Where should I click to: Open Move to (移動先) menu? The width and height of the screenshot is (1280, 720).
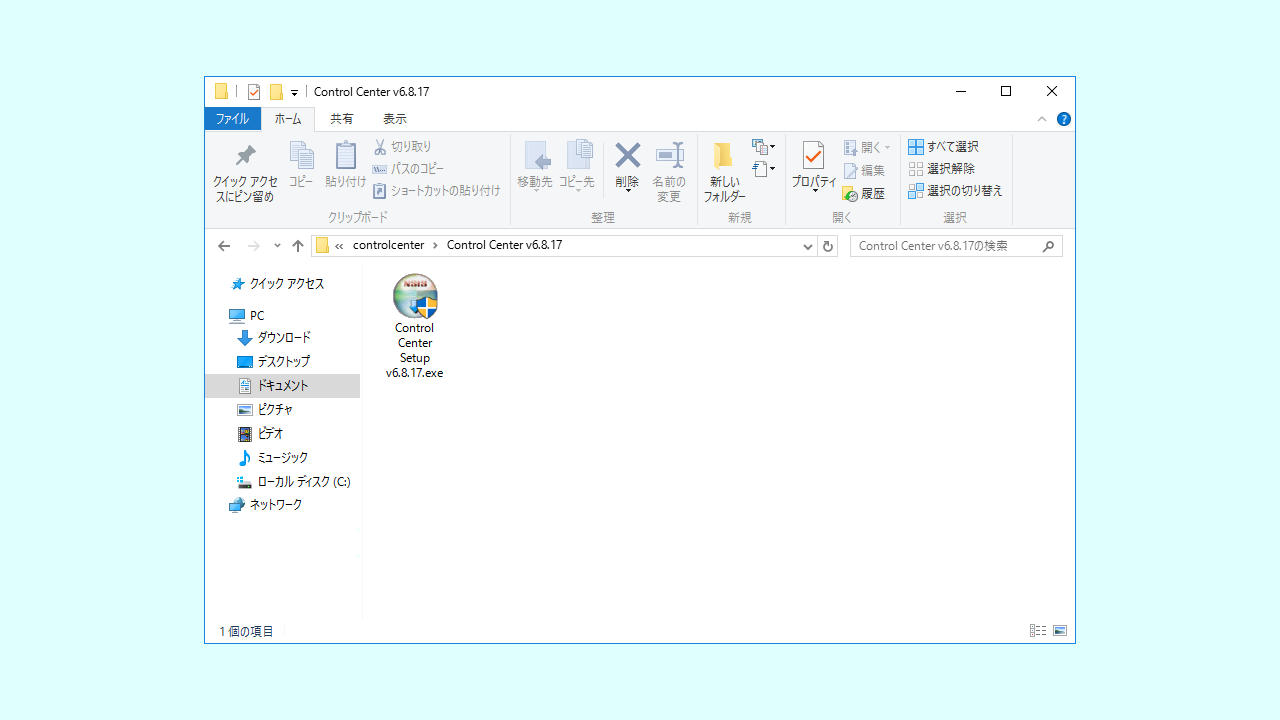pyautogui.click(x=535, y=166)
